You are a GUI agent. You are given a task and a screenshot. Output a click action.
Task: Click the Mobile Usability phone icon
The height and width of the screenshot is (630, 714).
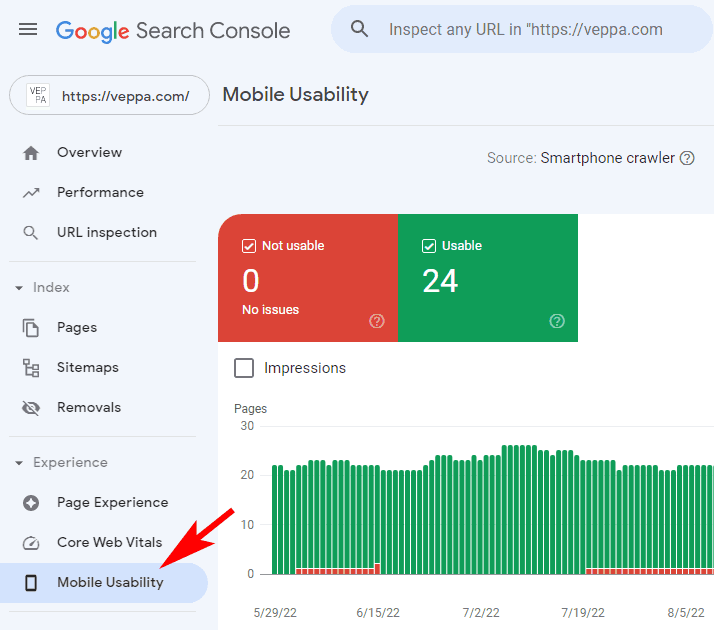31,583
